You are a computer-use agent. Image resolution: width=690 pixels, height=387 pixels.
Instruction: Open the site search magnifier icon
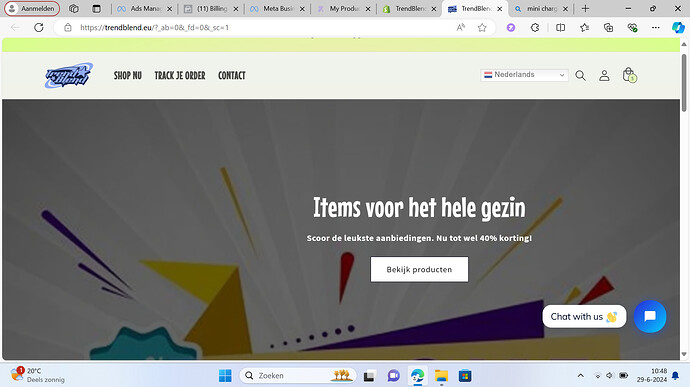click(580, 76)
